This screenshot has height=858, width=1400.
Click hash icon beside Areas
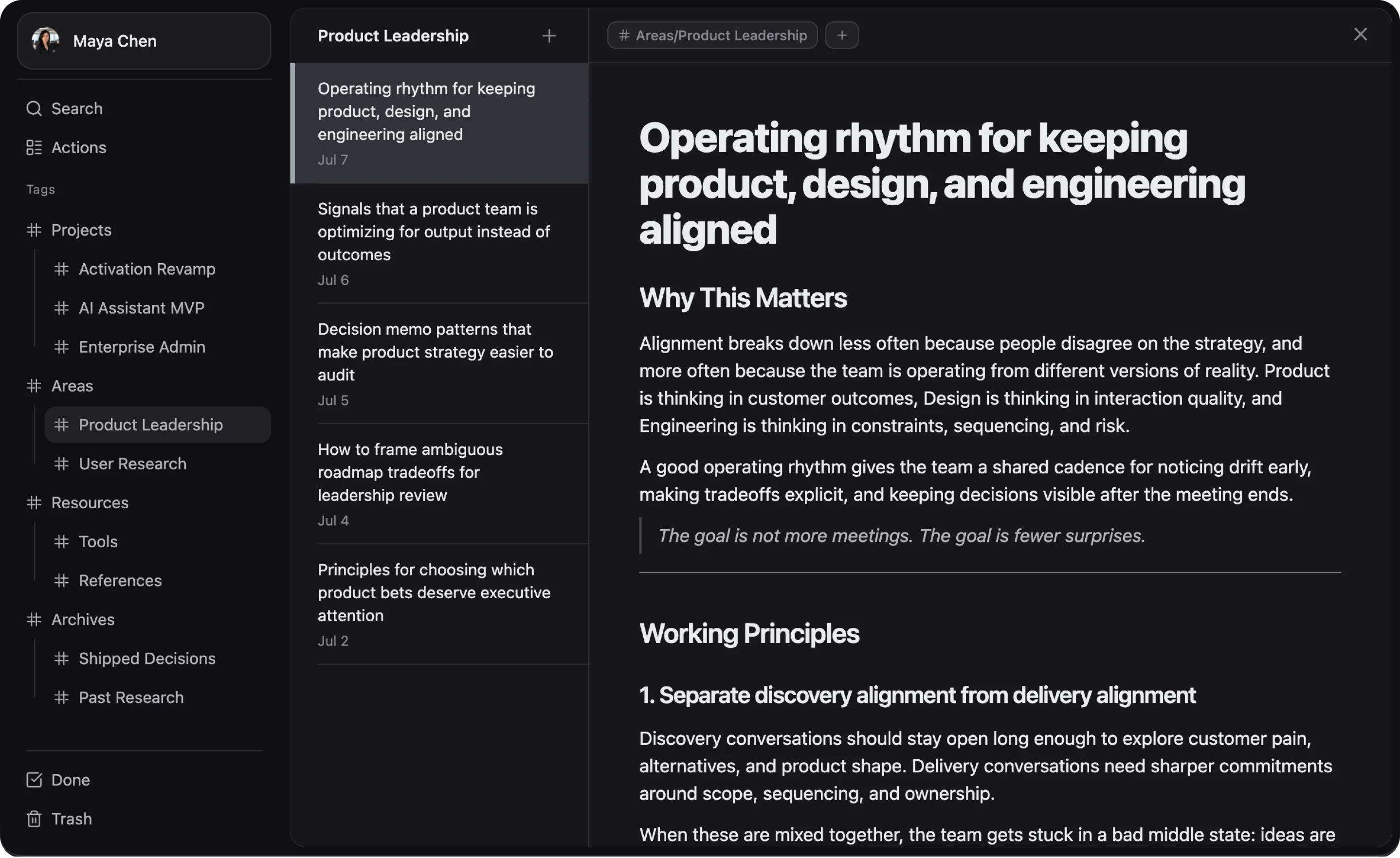point(34,386)
